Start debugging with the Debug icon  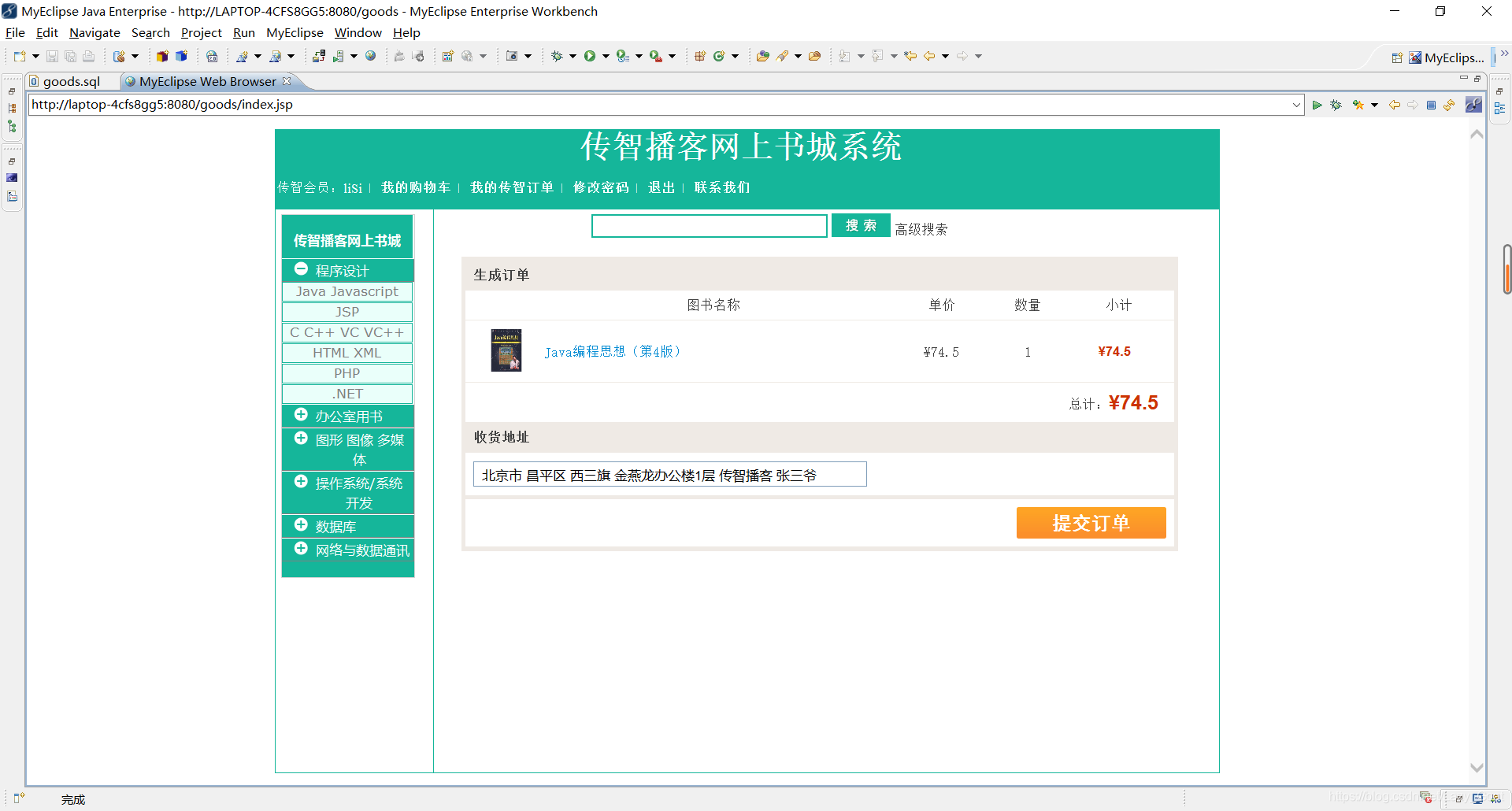tap(558, 56)
